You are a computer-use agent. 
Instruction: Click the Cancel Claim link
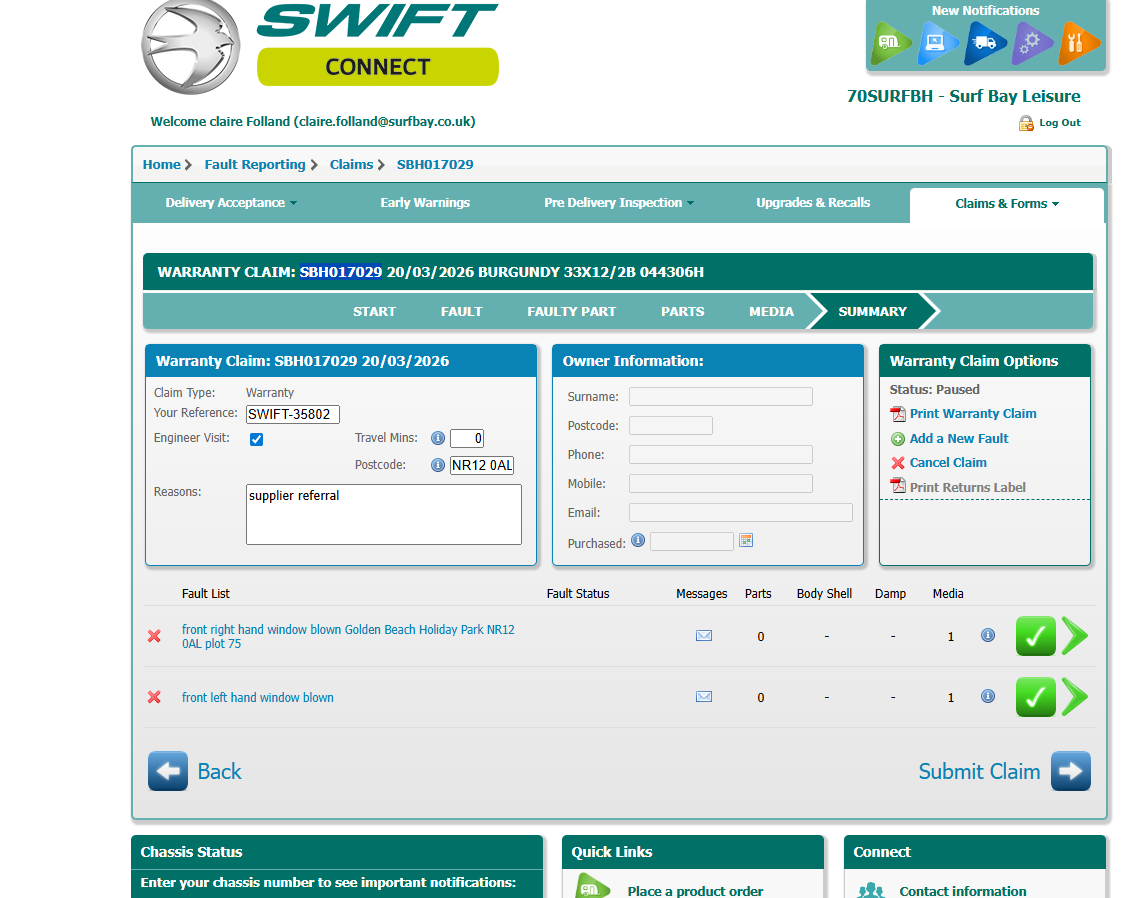(x=948, y=462)
